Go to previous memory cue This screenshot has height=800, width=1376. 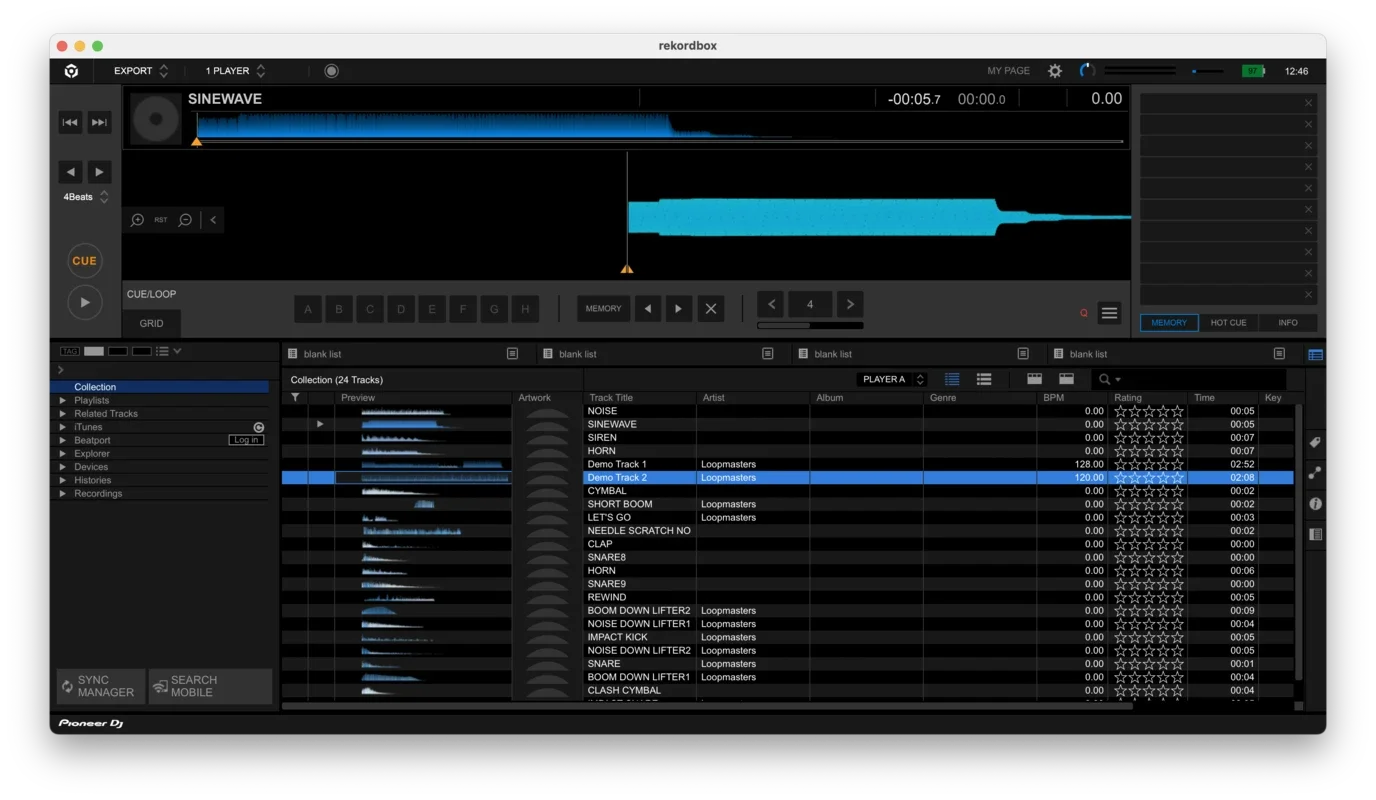[x=648, y=309]
